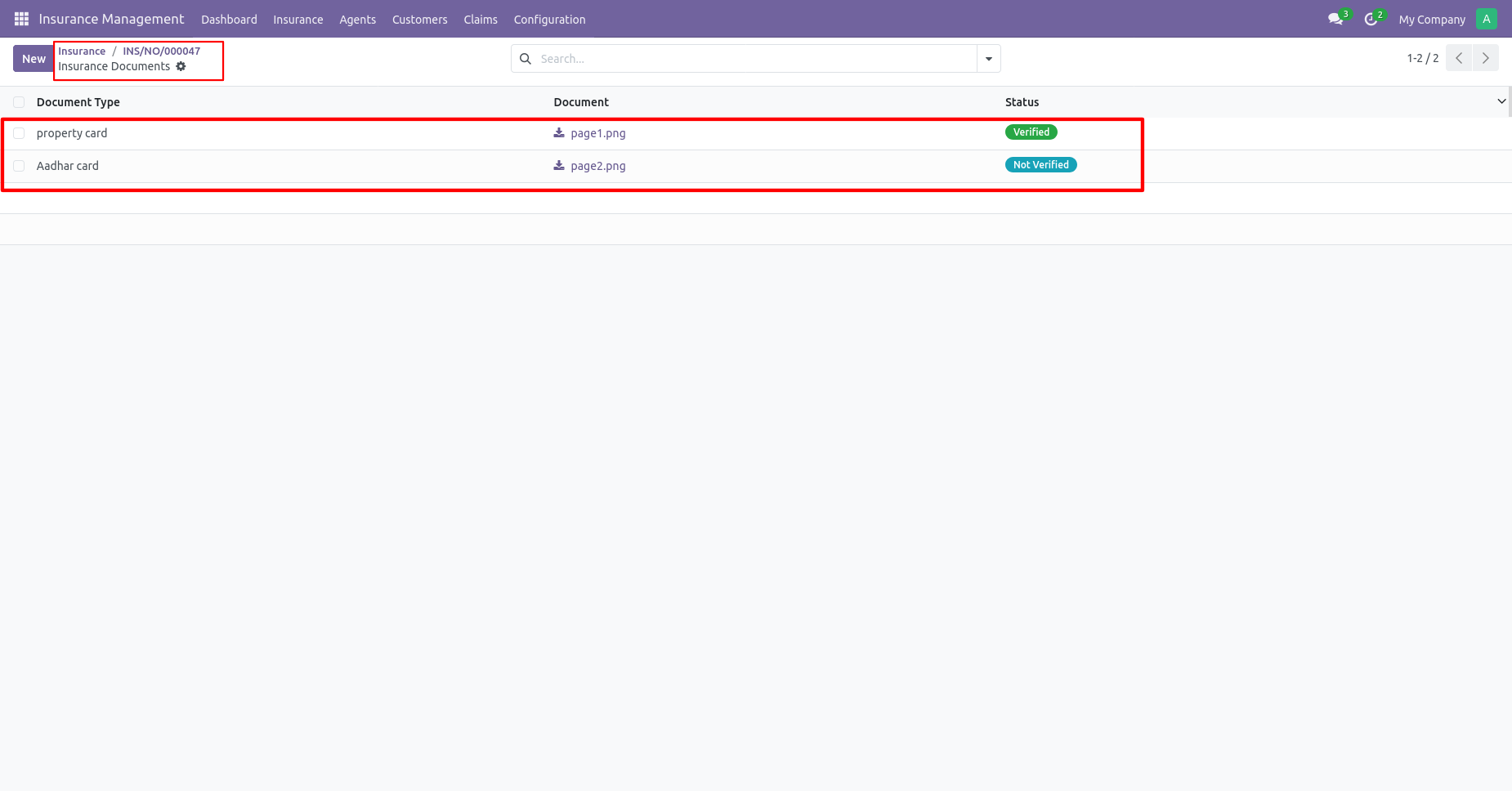Go to next page arrow
Viewport: 1512px width, 791px height.
(x=1486, y=58)
